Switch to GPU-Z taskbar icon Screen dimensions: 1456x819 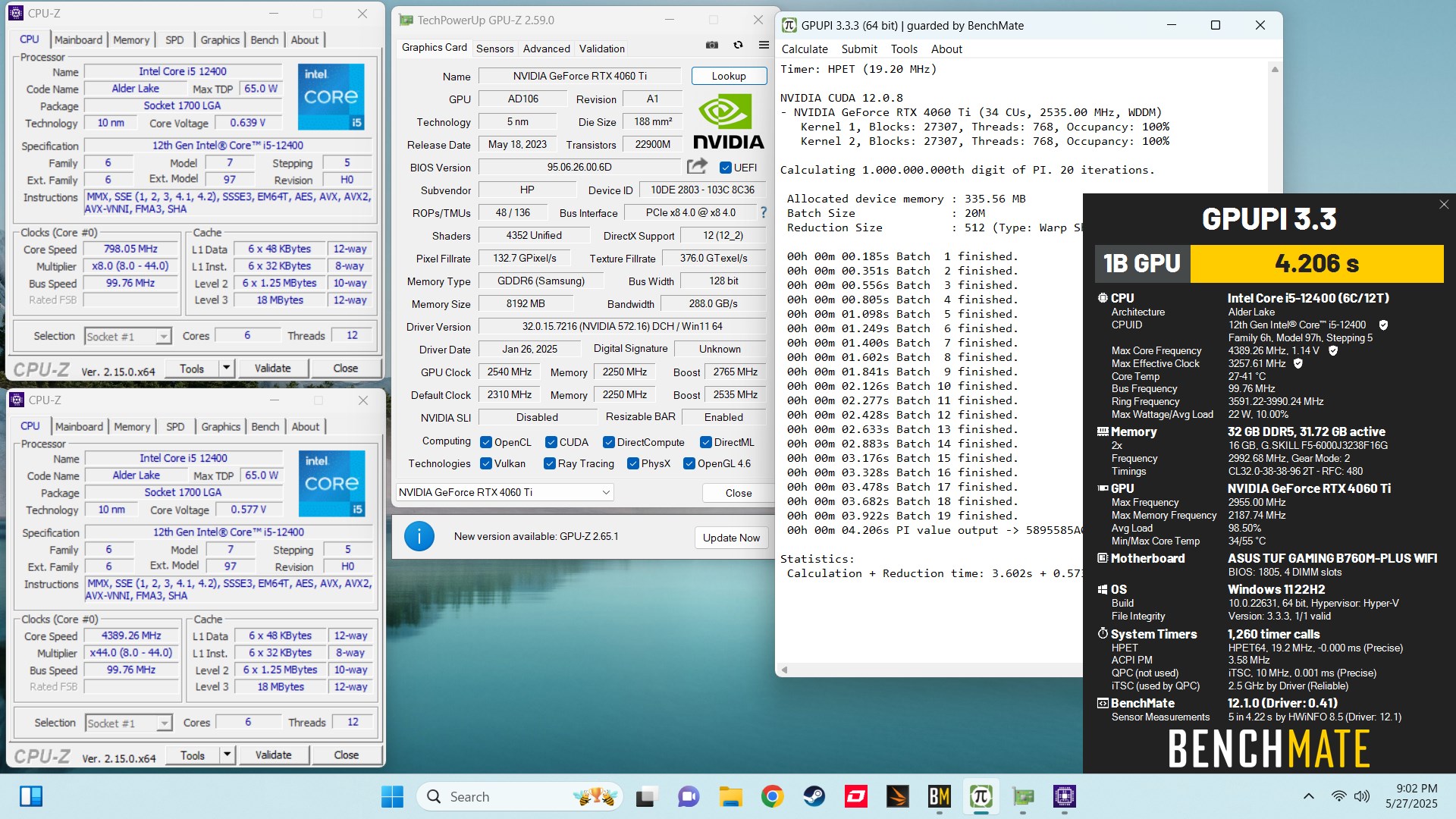(x=1023, y=796)
